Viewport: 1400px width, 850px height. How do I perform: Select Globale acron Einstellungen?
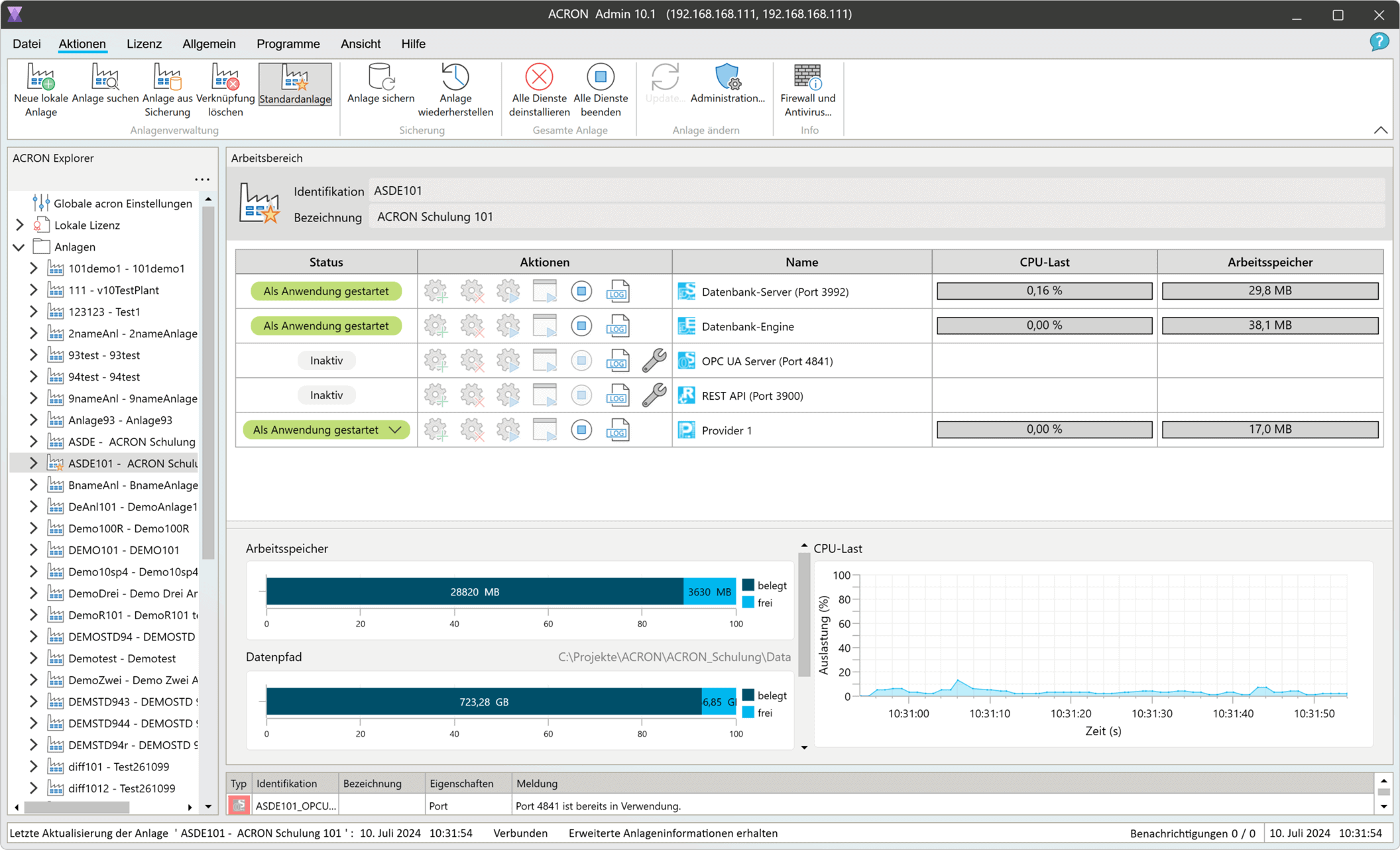click(123, 204)
